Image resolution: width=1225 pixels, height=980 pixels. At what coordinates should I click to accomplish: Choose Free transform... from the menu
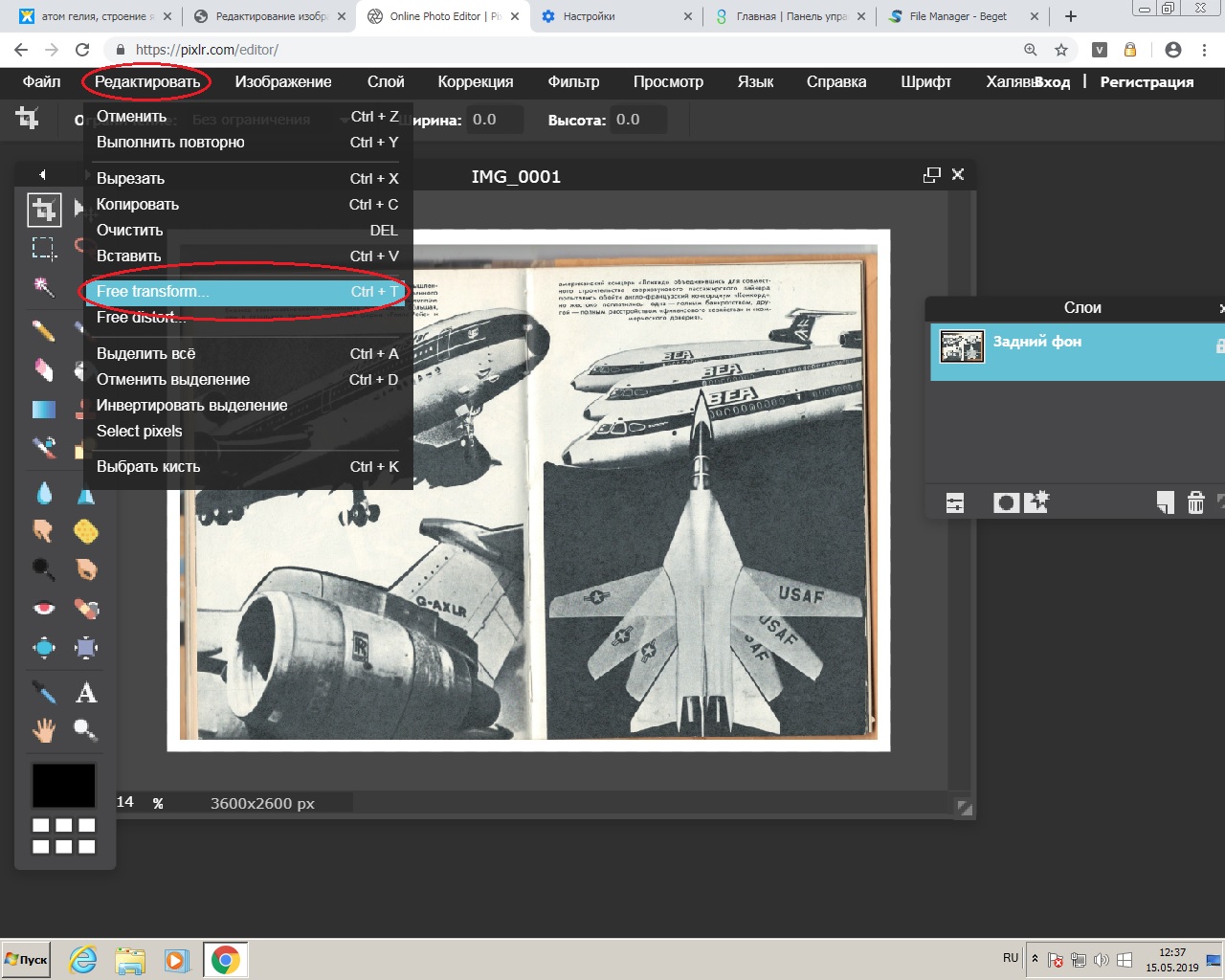point(247,292)
